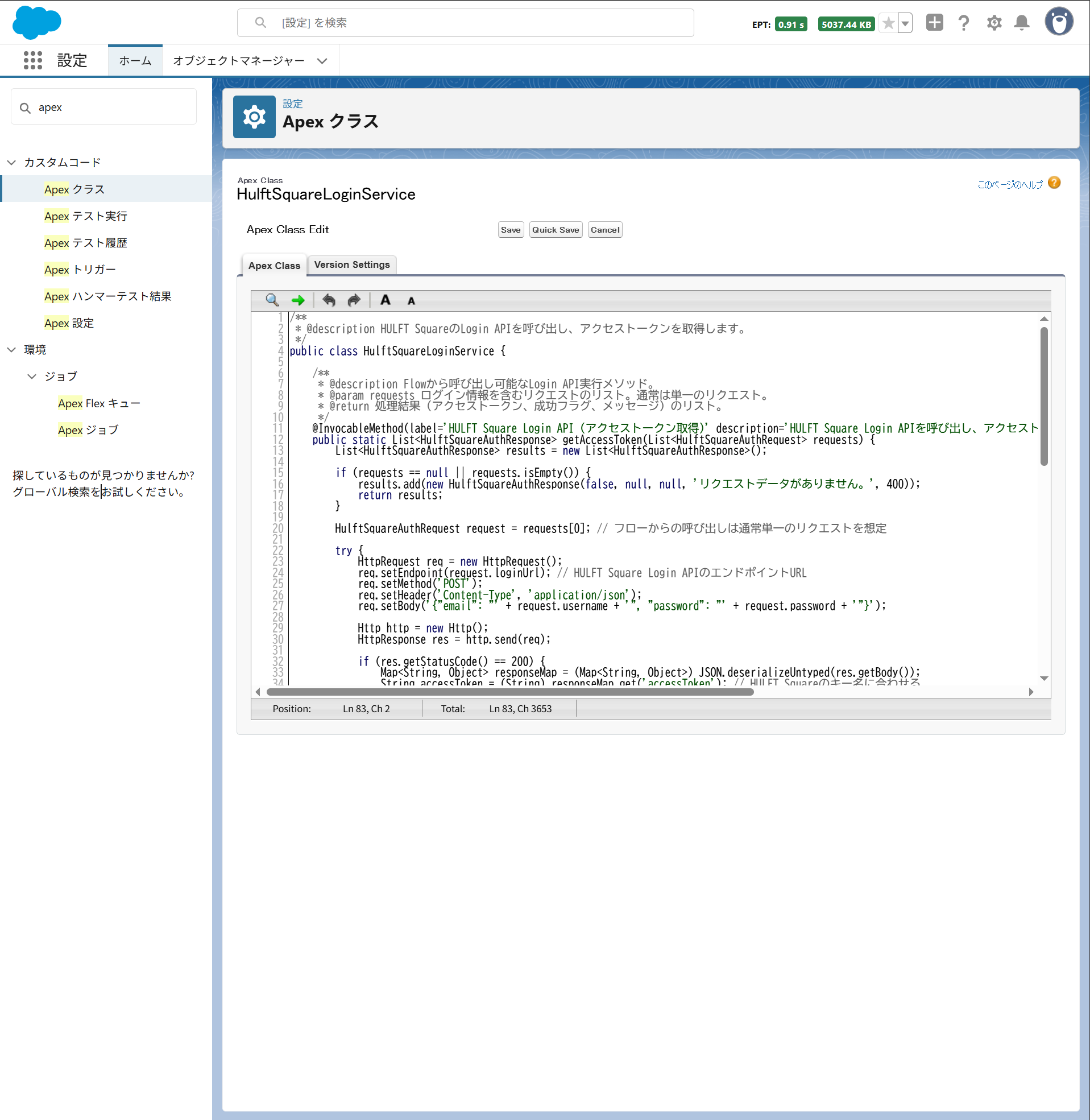Collapse the カスタムコード section
This screenshot has height=1120, width=1090.
tap(11, 163)
